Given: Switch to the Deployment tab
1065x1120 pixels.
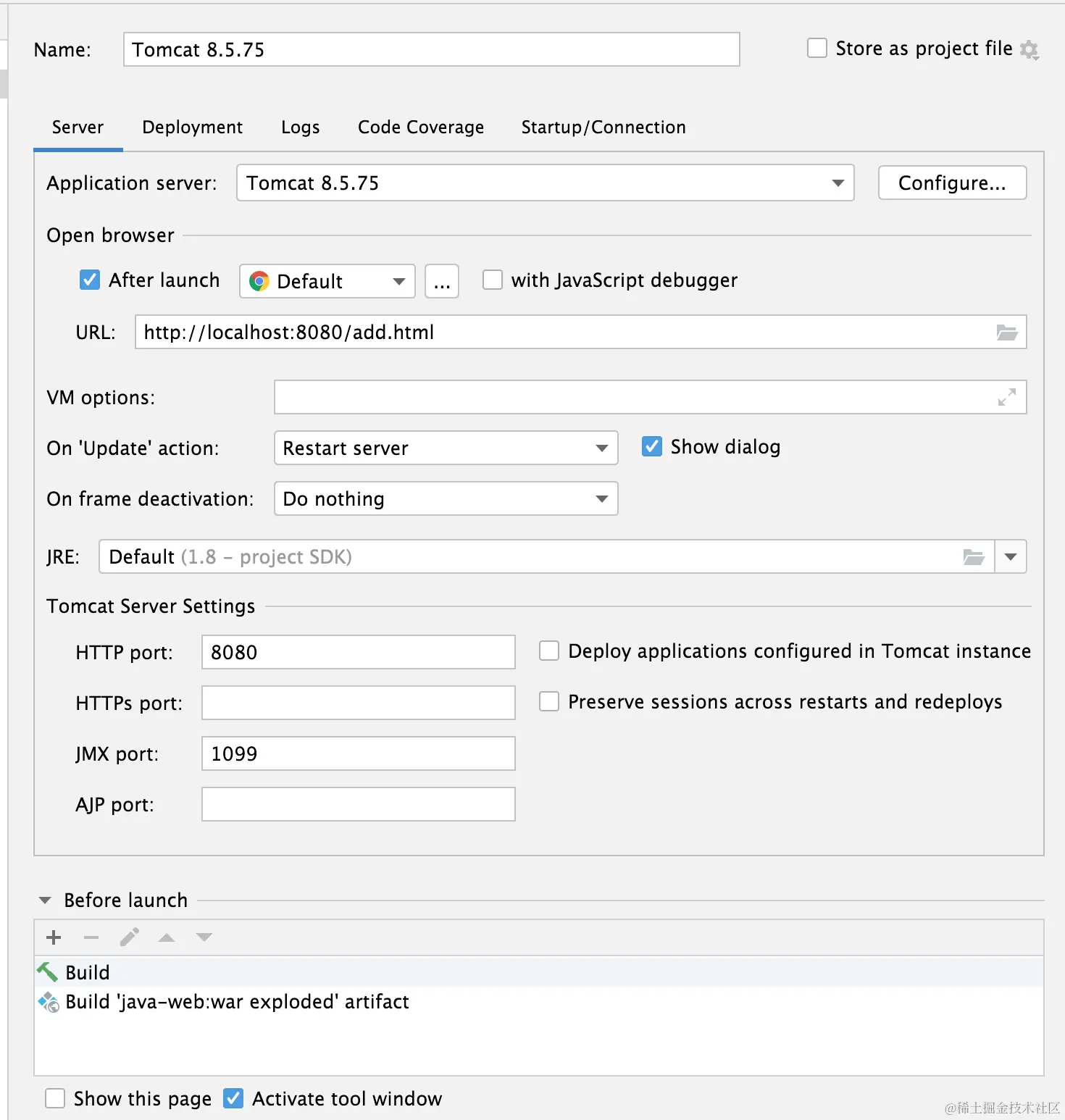Looking at the screenshot, I should (x=192, y=128).
